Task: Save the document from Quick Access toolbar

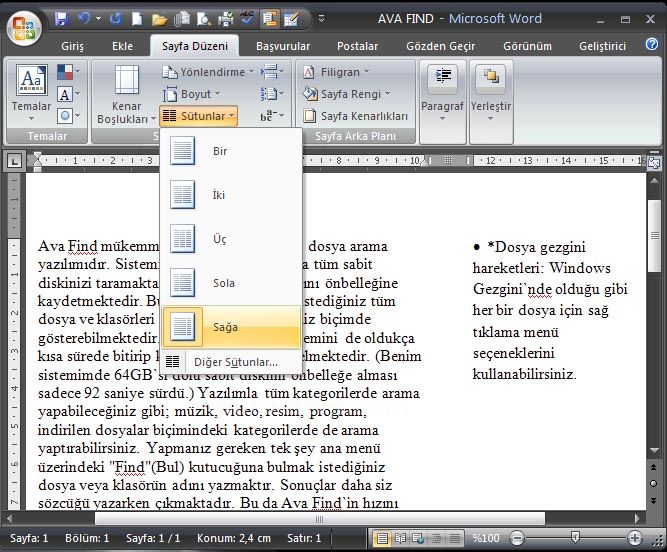Action: tap(62, 19)
